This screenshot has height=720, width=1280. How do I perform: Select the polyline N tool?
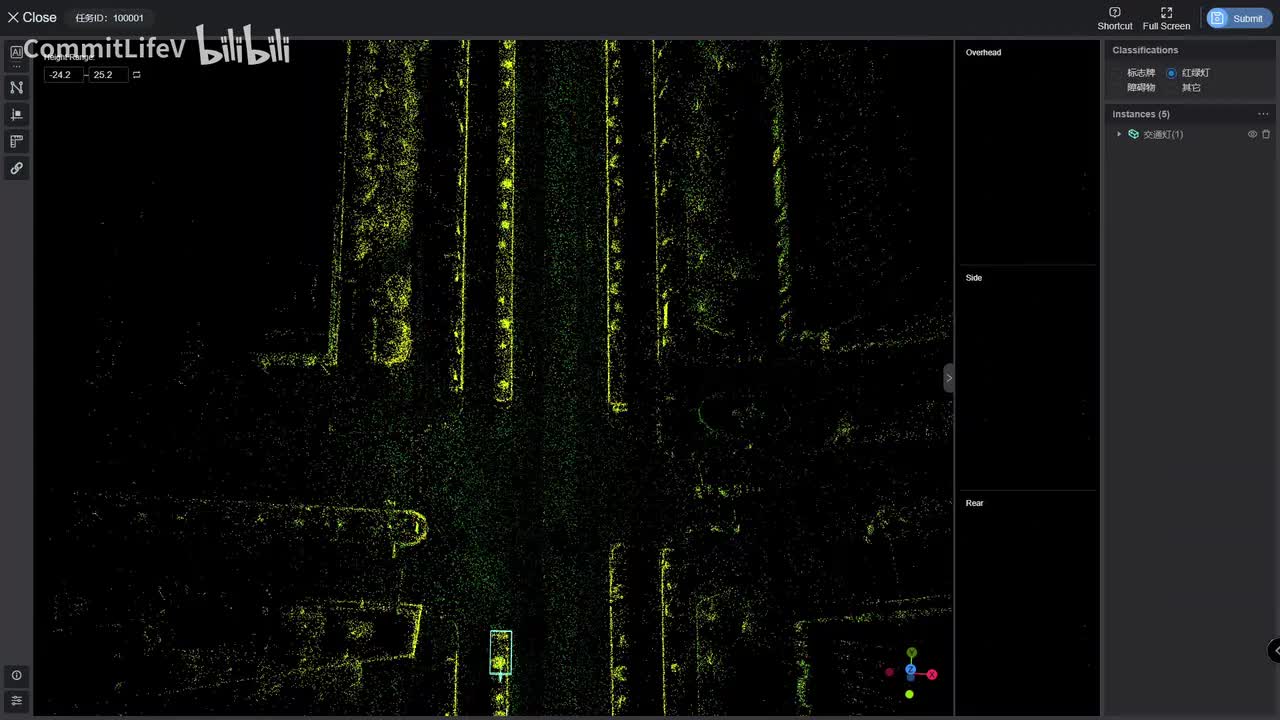16,87
